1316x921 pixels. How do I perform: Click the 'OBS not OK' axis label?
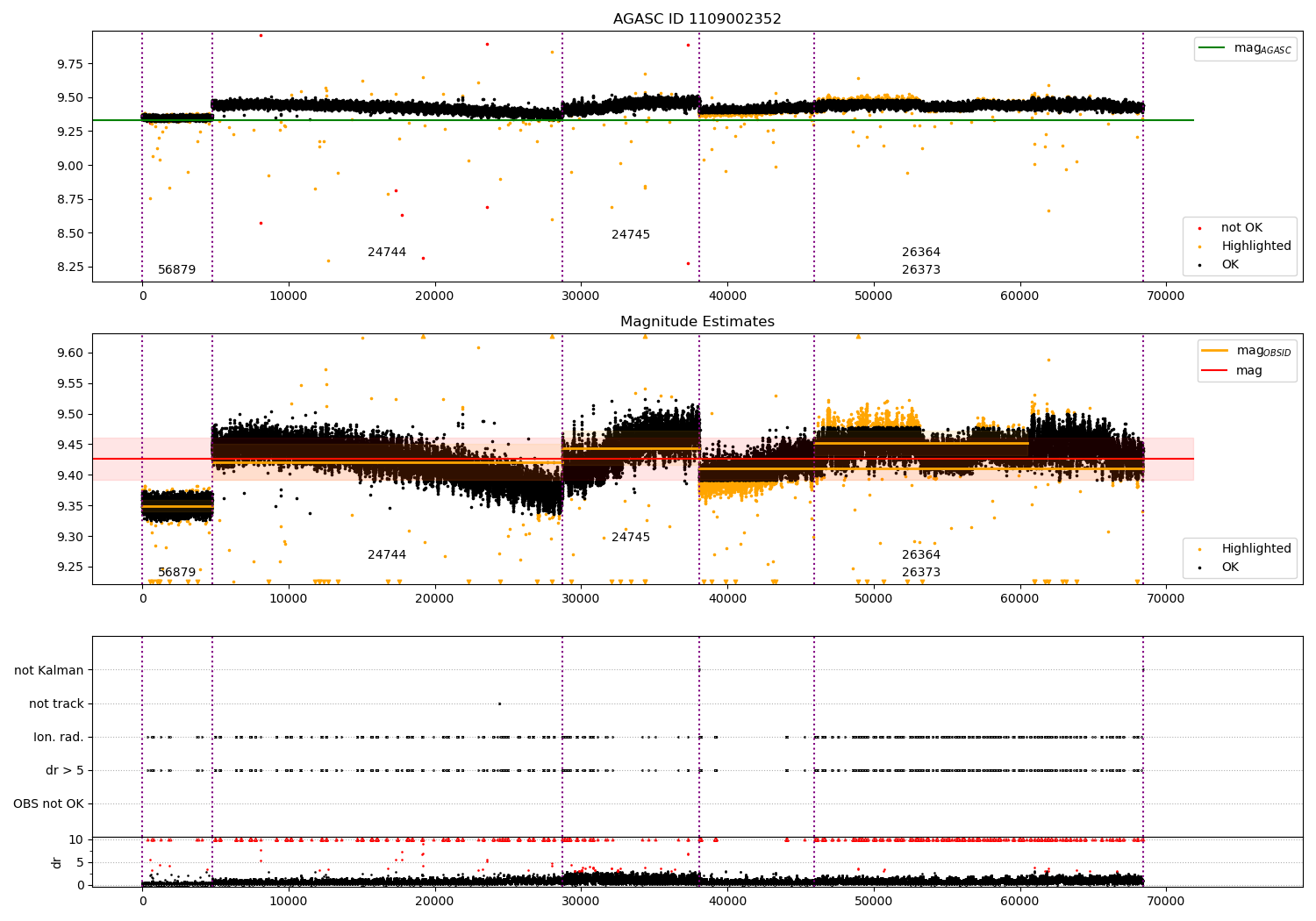coord(48,804)
